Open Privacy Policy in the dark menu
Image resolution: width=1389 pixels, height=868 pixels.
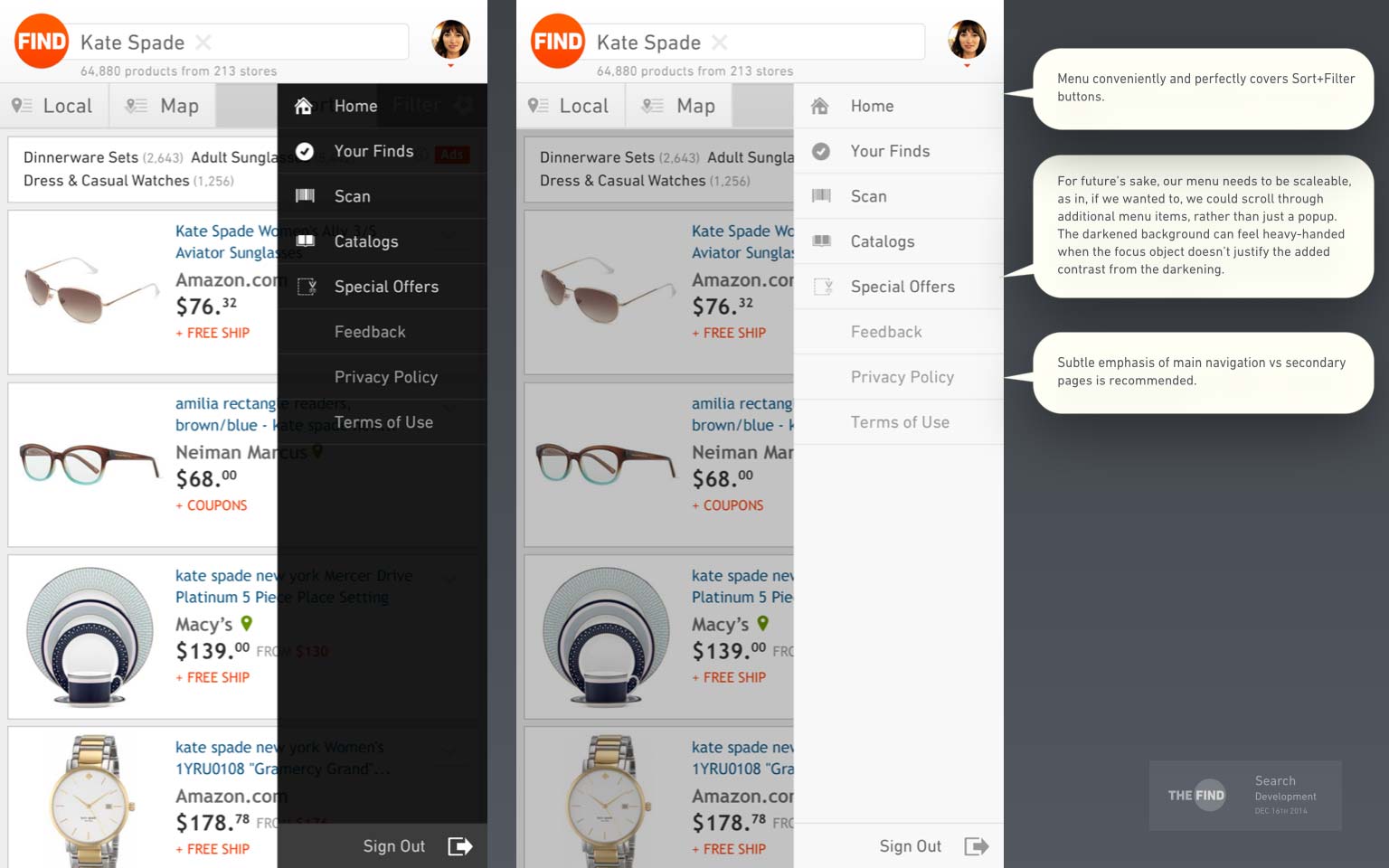click(386, 377)
